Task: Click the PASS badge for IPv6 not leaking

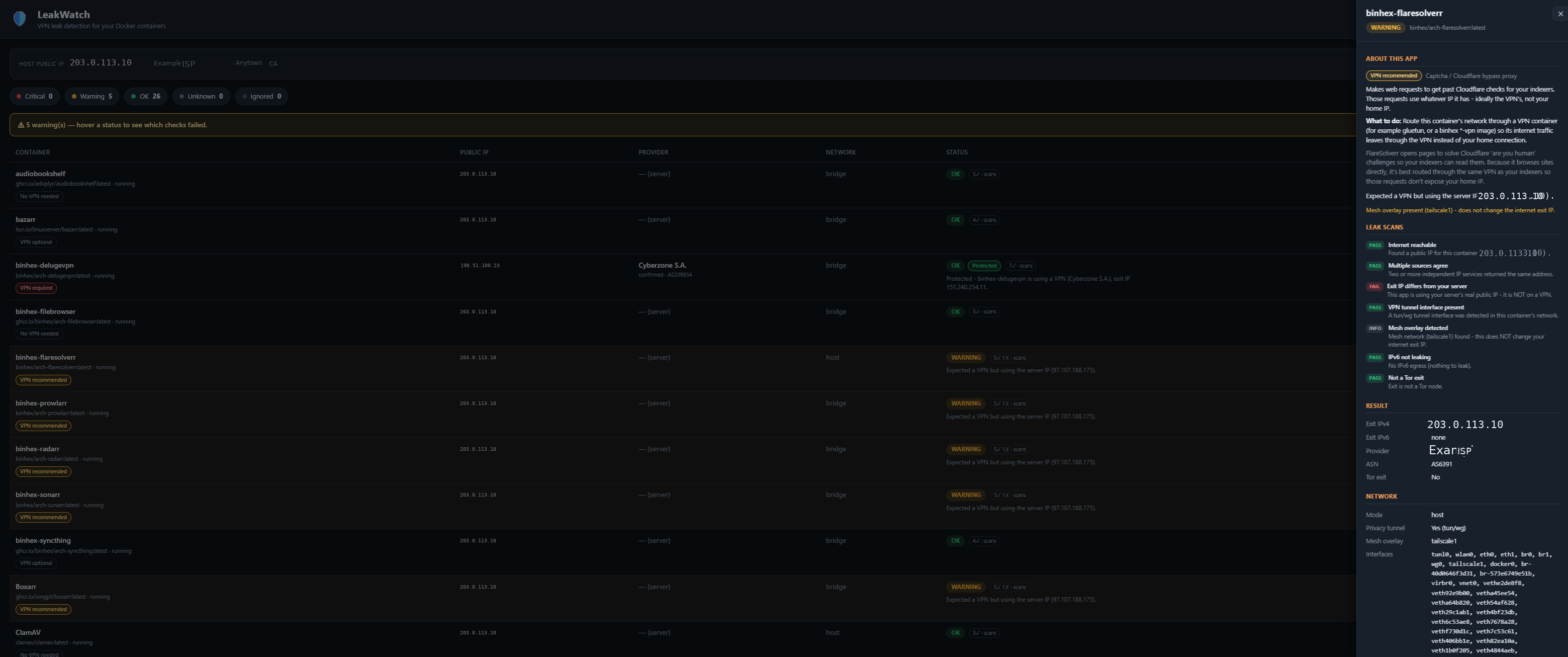Action: click(x=1375, y=357)
